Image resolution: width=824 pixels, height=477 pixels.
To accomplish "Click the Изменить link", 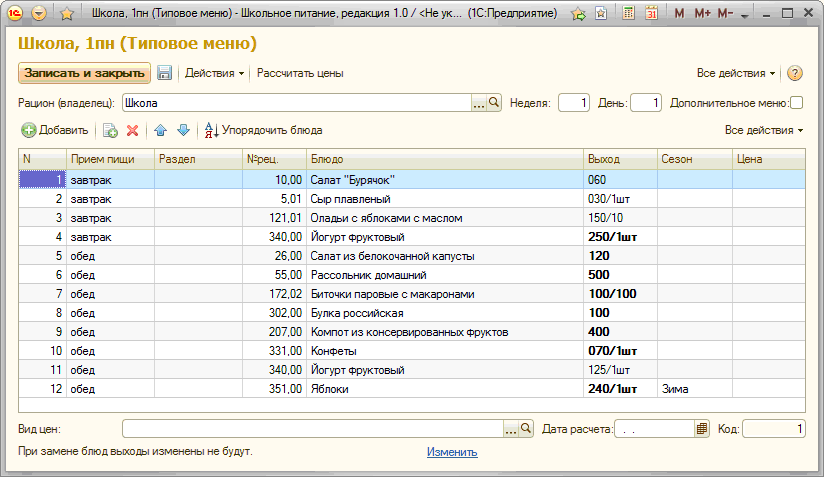I will pos(452,452).
